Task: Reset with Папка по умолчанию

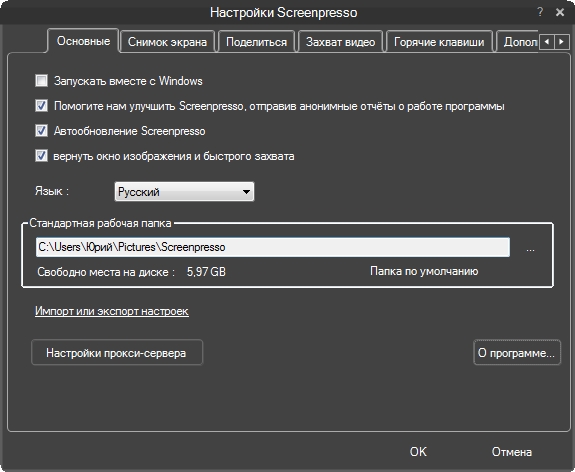Action: [x=424, y=271]
